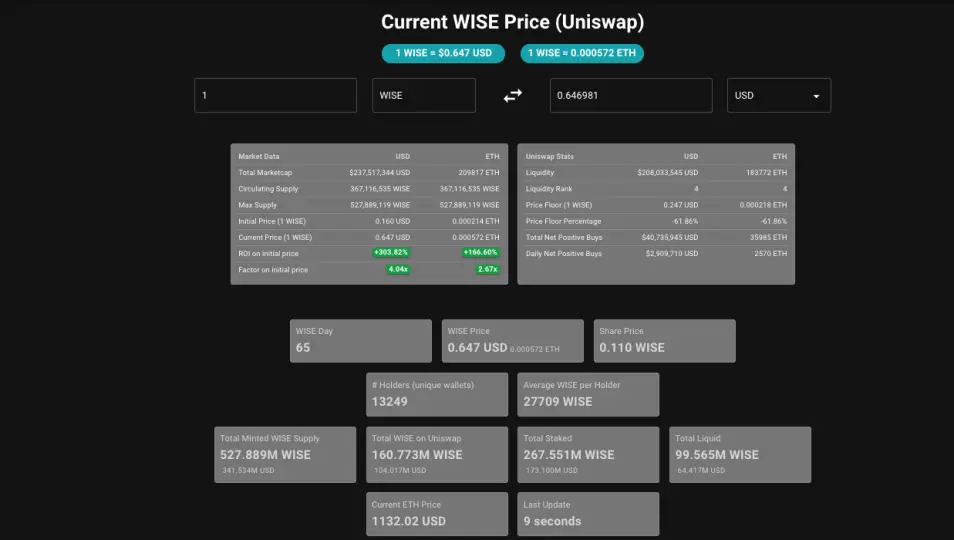Click the 4.04x factor badge
The width and height of the screenshot is (954, 540).
(399, 269)
